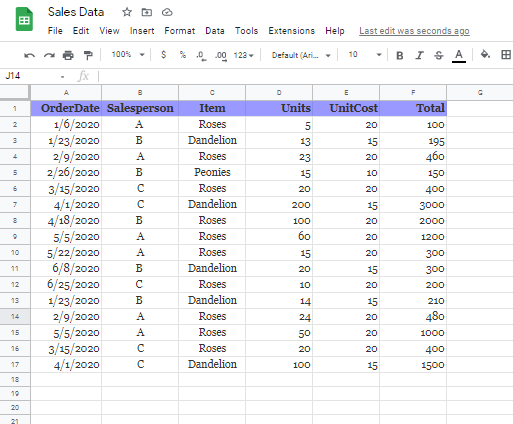Click the Last edit was seconds ago link

[x=414, y=31]
